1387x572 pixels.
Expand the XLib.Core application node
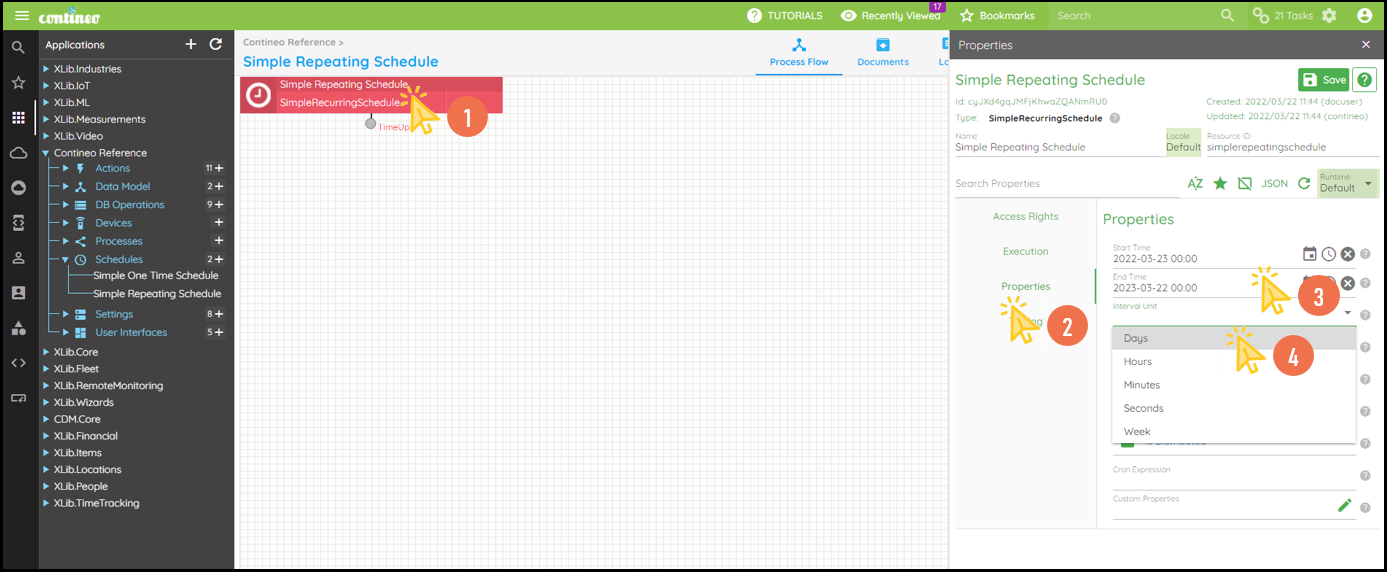point(46,353)
